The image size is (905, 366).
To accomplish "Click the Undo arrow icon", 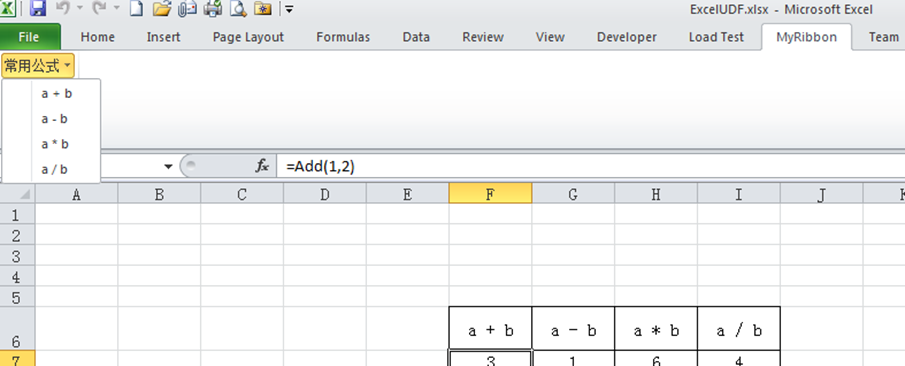I will (62, 8).
